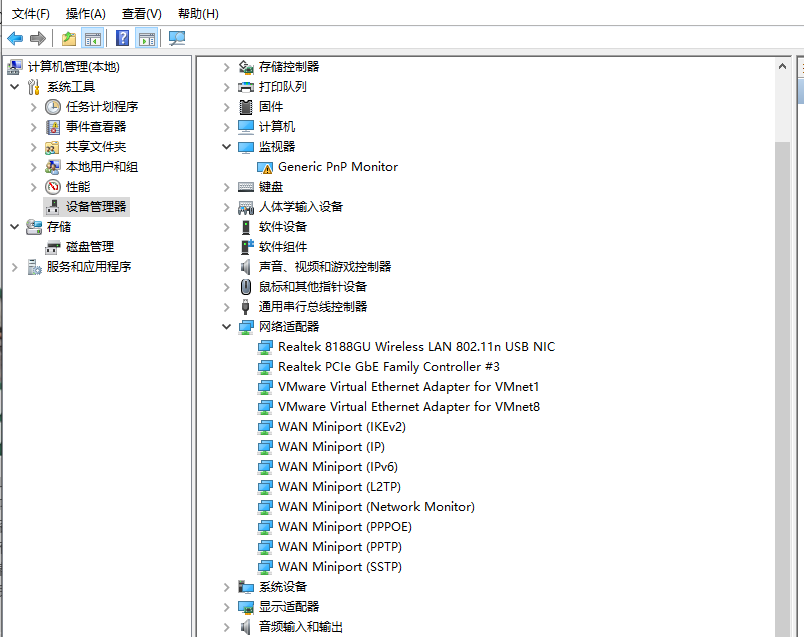This screenshot has height=637, width=804.
Task: Expand the 服务和应用程序 node
Action: 15,267
